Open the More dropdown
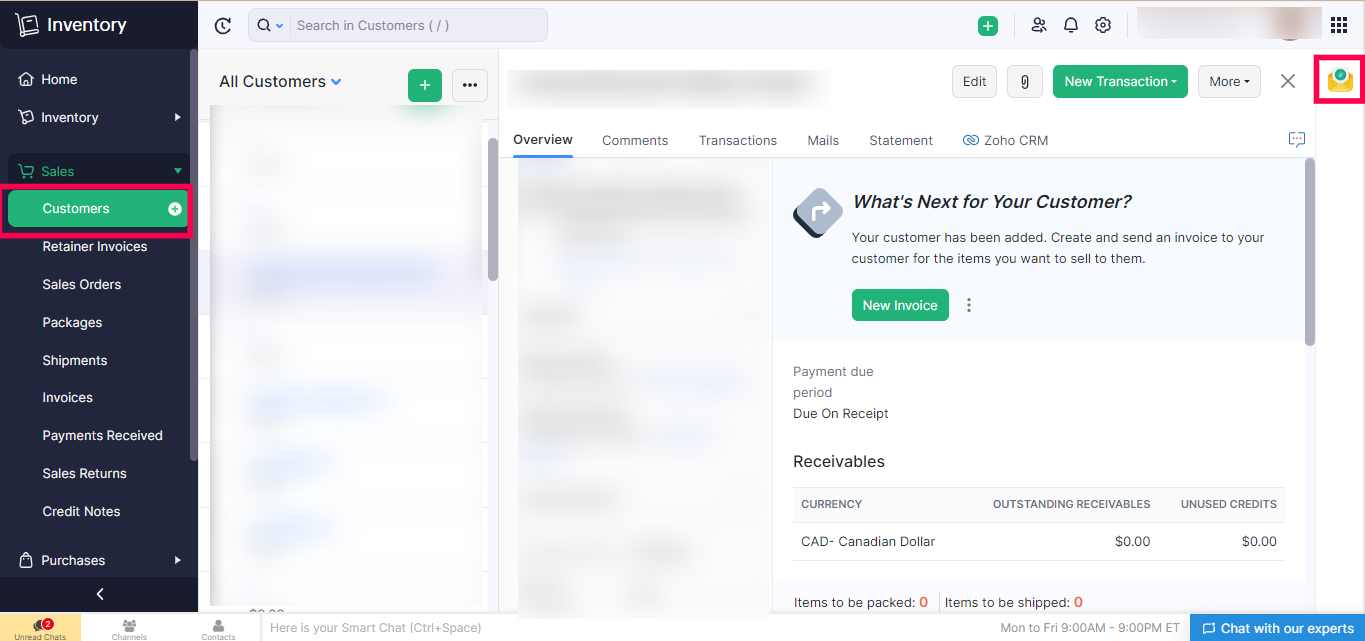Screen dimensions: 1365x641 [1229, 82]
